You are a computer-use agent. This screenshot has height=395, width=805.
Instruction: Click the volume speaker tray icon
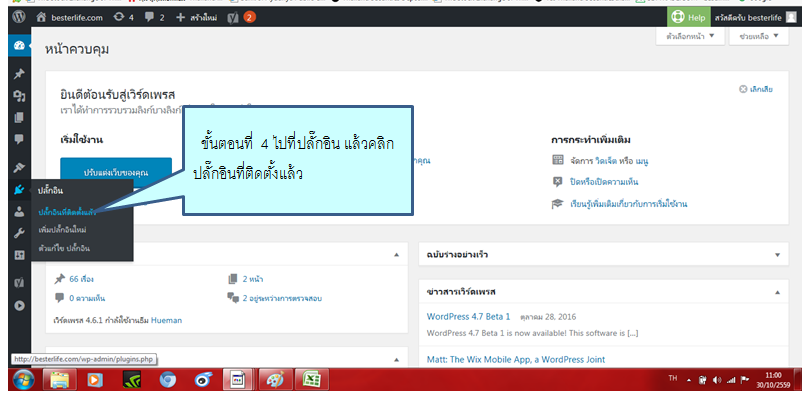pos(717,380)
